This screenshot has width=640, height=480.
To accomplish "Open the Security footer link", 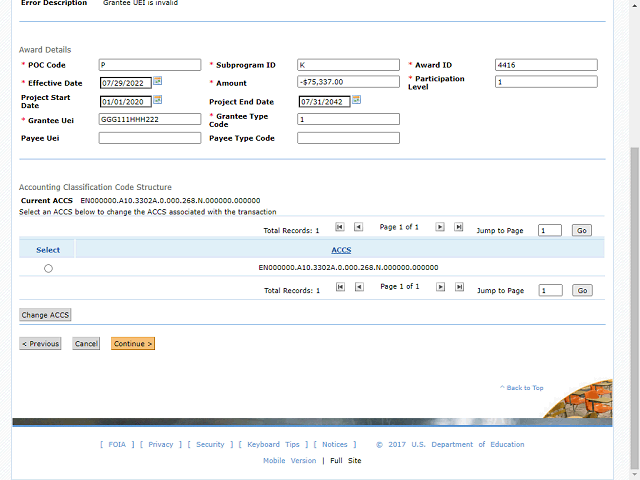I will (x=210, y=444).
